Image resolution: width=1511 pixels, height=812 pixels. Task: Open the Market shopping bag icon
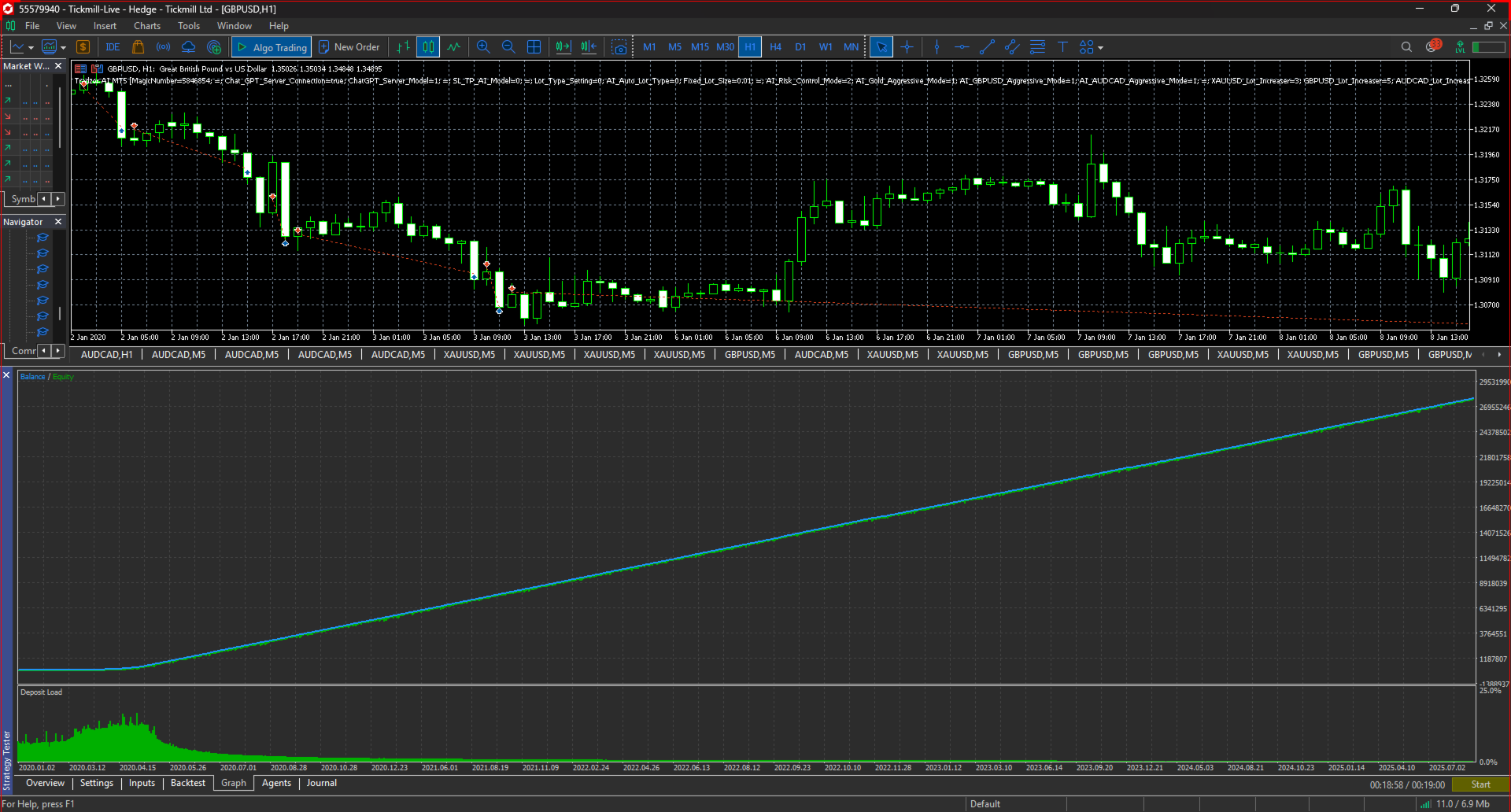point(139,47)
